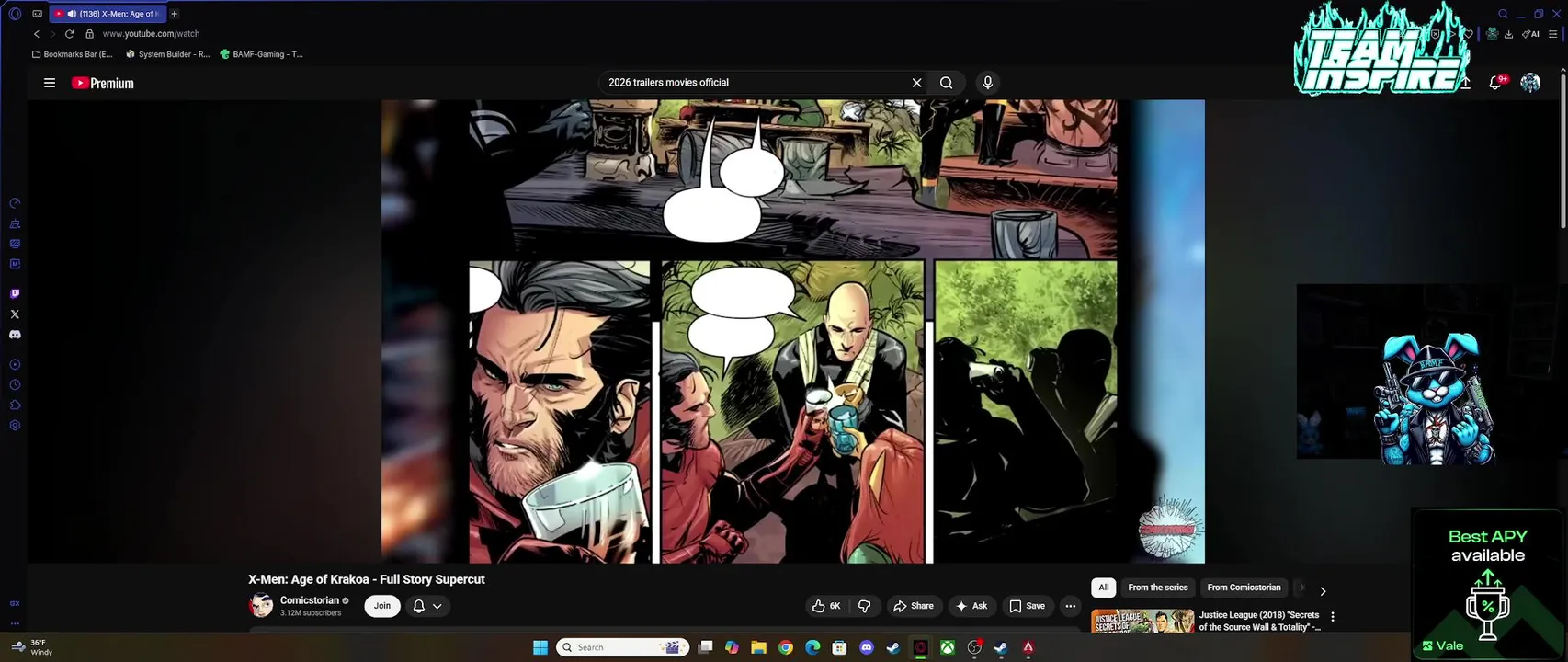Click the Windows taskbar Search box
The image size is (1568, 662).
623,647
